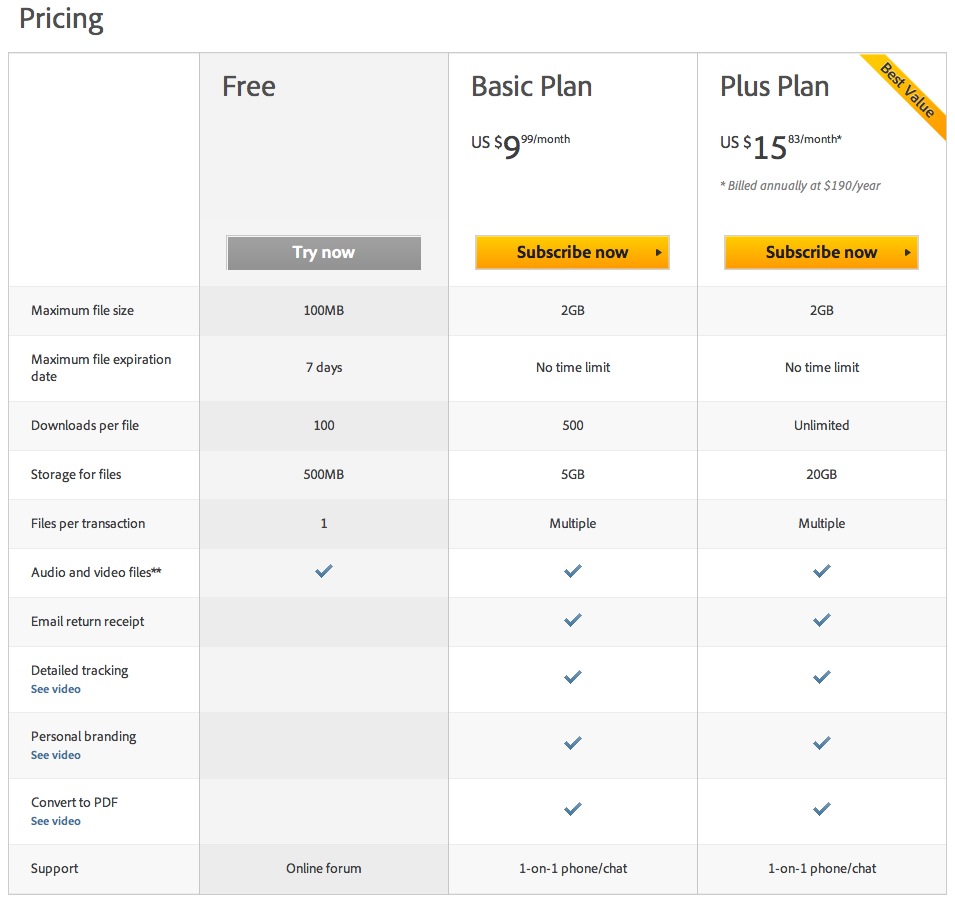Open See video under Detailed tracking

coord(56,689)
